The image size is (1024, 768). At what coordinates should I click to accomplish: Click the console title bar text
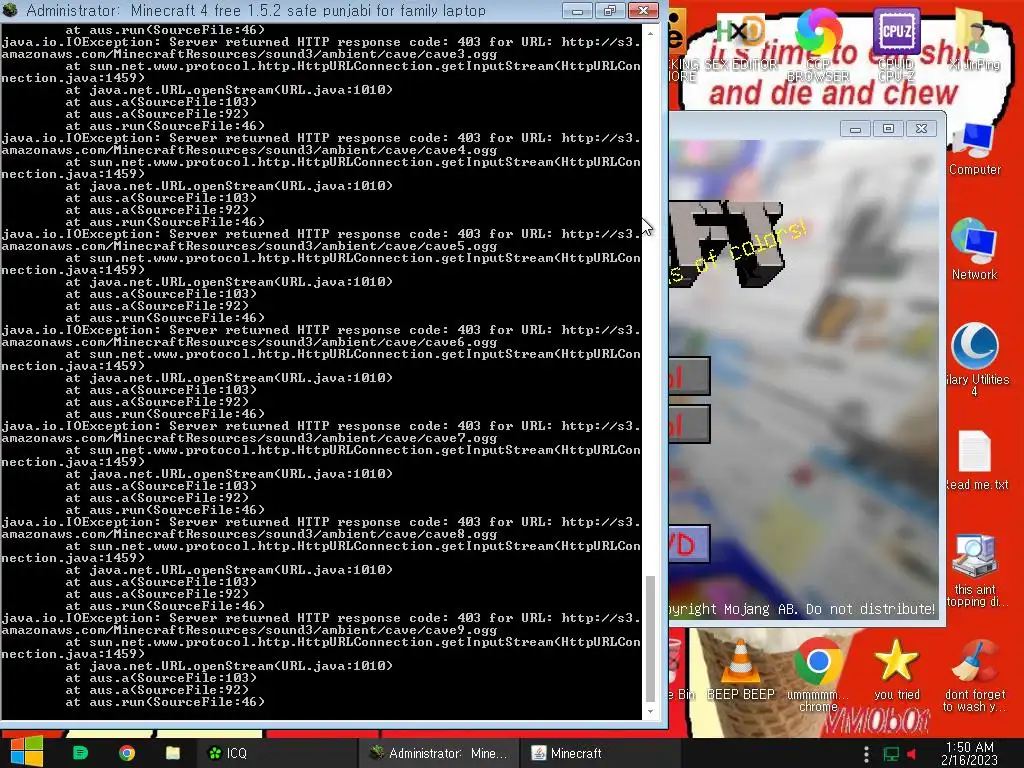tap(256, 10)
